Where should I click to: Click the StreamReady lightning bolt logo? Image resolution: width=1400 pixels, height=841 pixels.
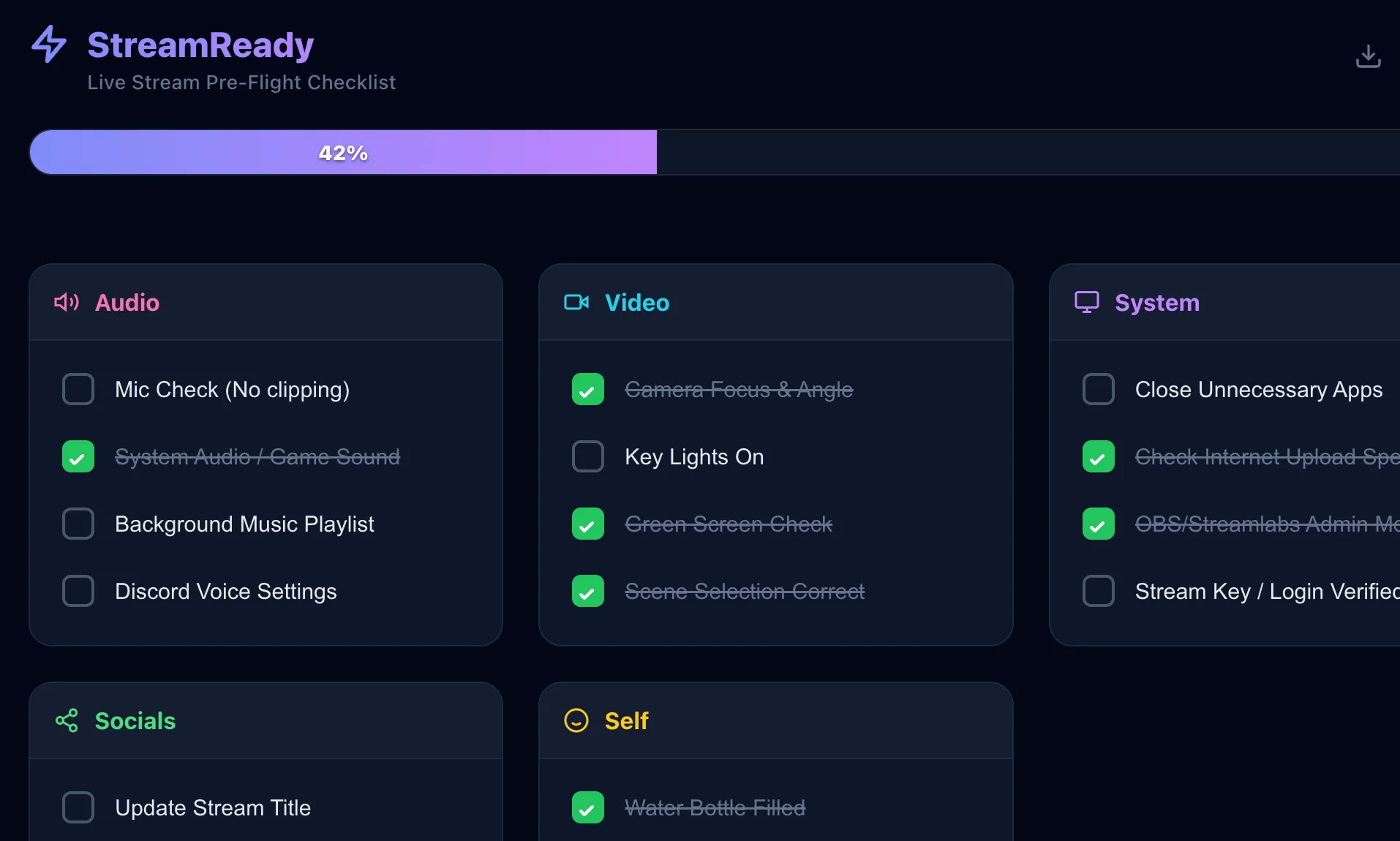tap(49, 44)
